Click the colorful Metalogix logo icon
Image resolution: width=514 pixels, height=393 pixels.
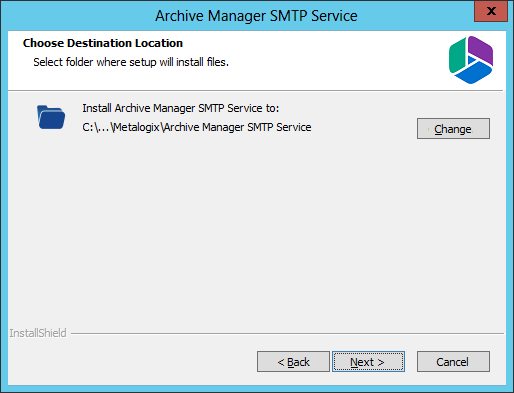[x=471, y=60]
